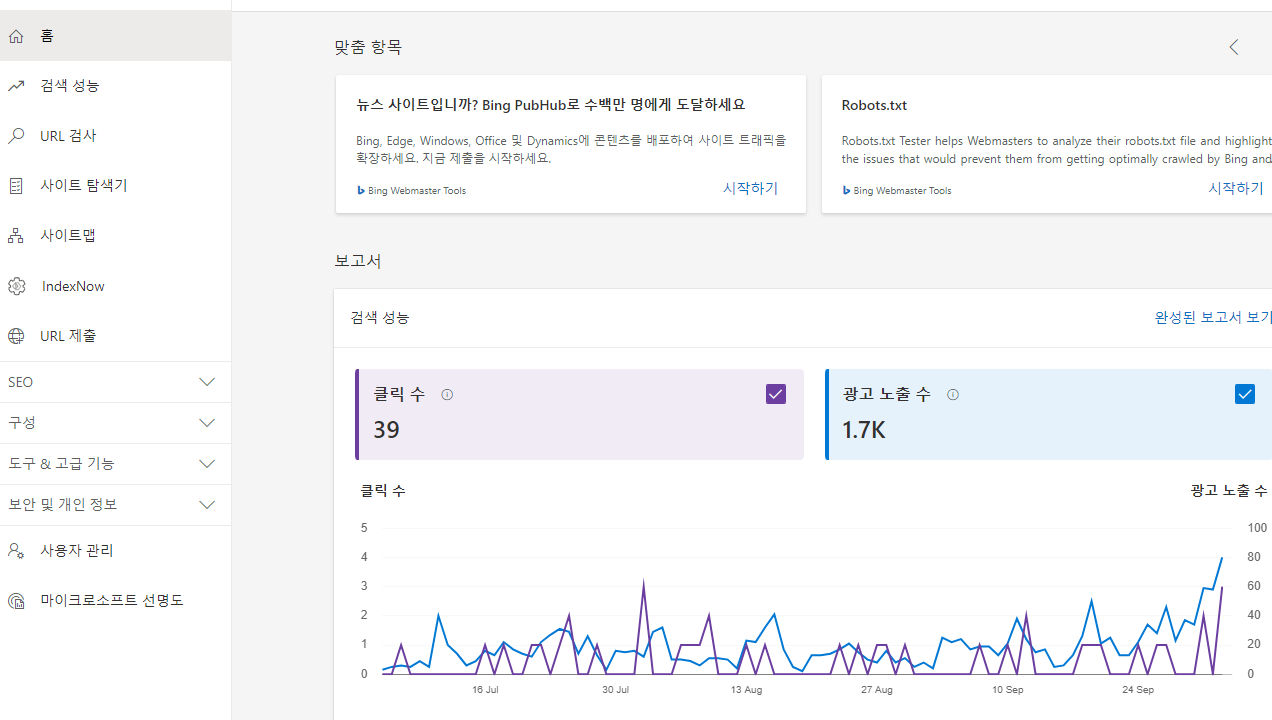Screen dimensions: 1272x720
Task: Open the 사용자 관리 section
Action: (74, 550)
